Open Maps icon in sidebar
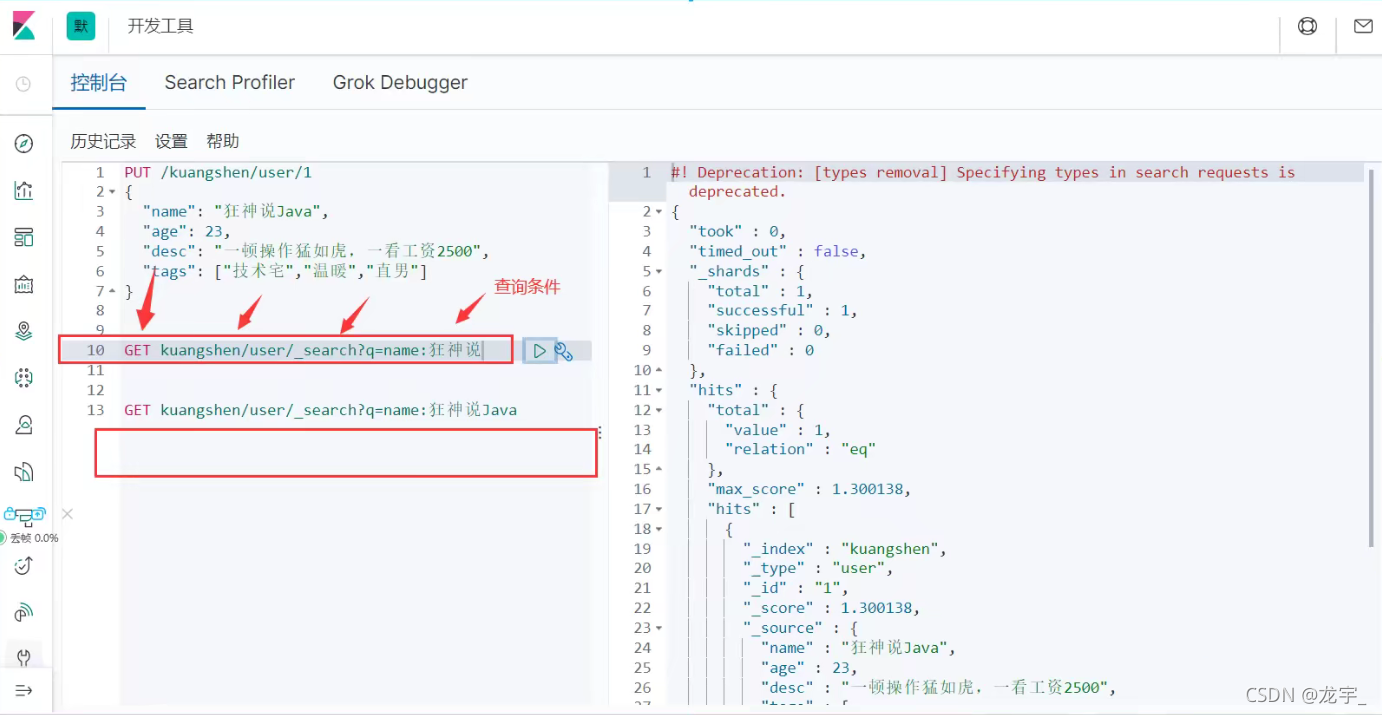 tap(24, 331)
